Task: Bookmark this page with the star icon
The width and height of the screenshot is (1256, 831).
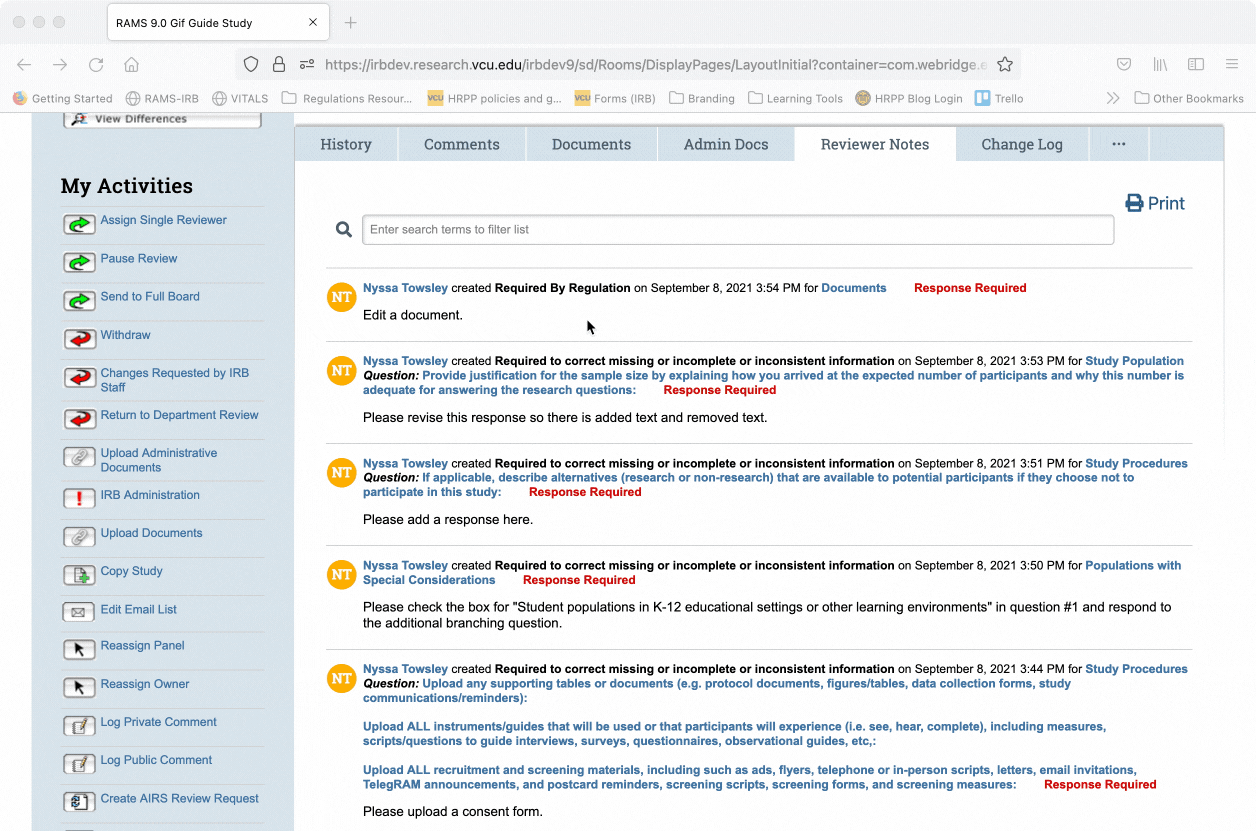Action: point(1005,64)
